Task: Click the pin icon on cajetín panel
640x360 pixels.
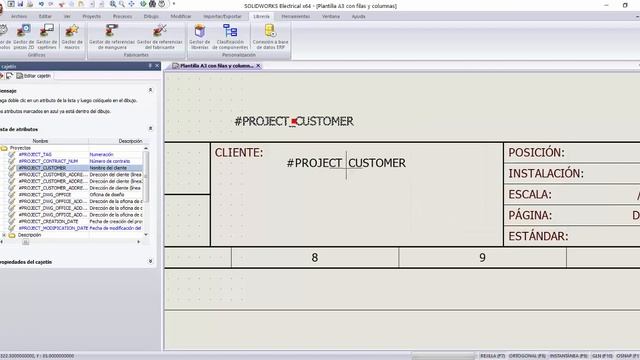Action: coord(150,66)
